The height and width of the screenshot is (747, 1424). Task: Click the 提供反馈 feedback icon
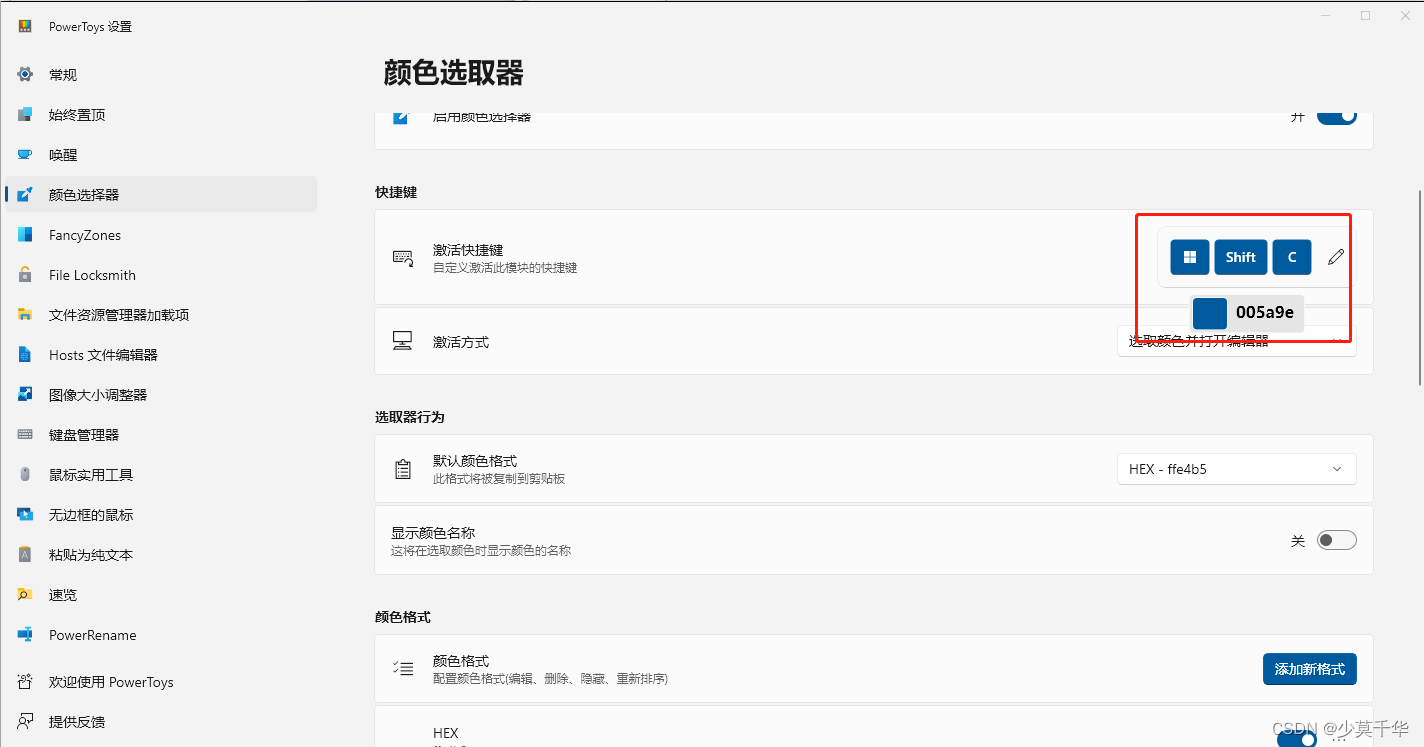26,722
